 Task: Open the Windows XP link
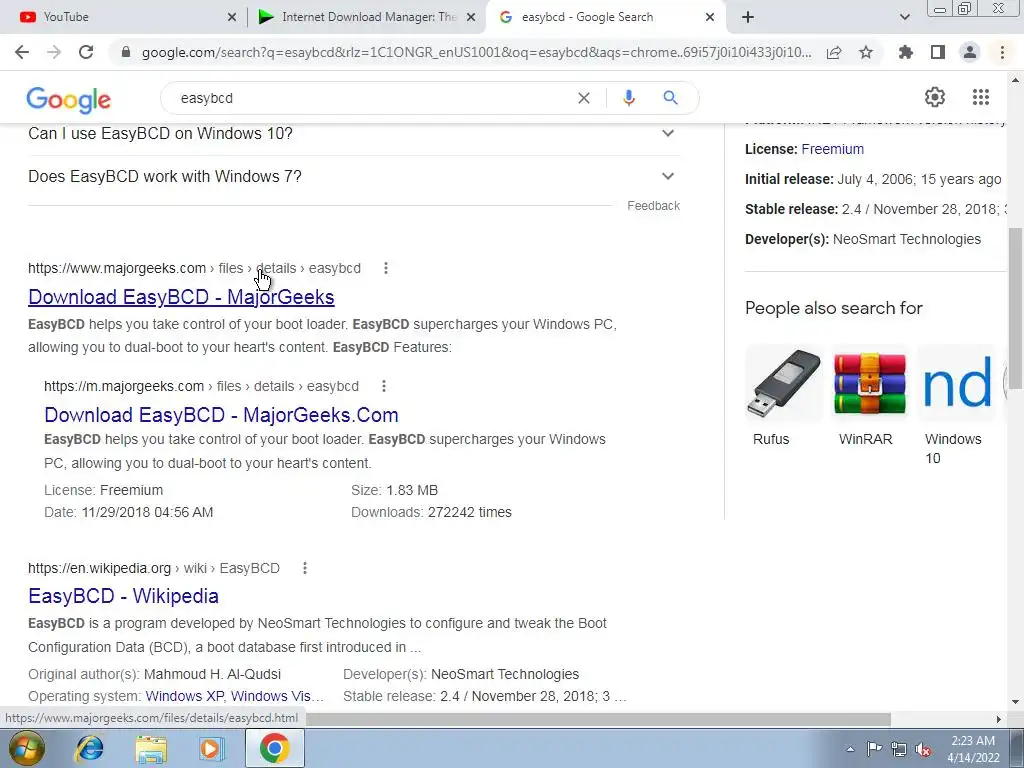[184, 696]
